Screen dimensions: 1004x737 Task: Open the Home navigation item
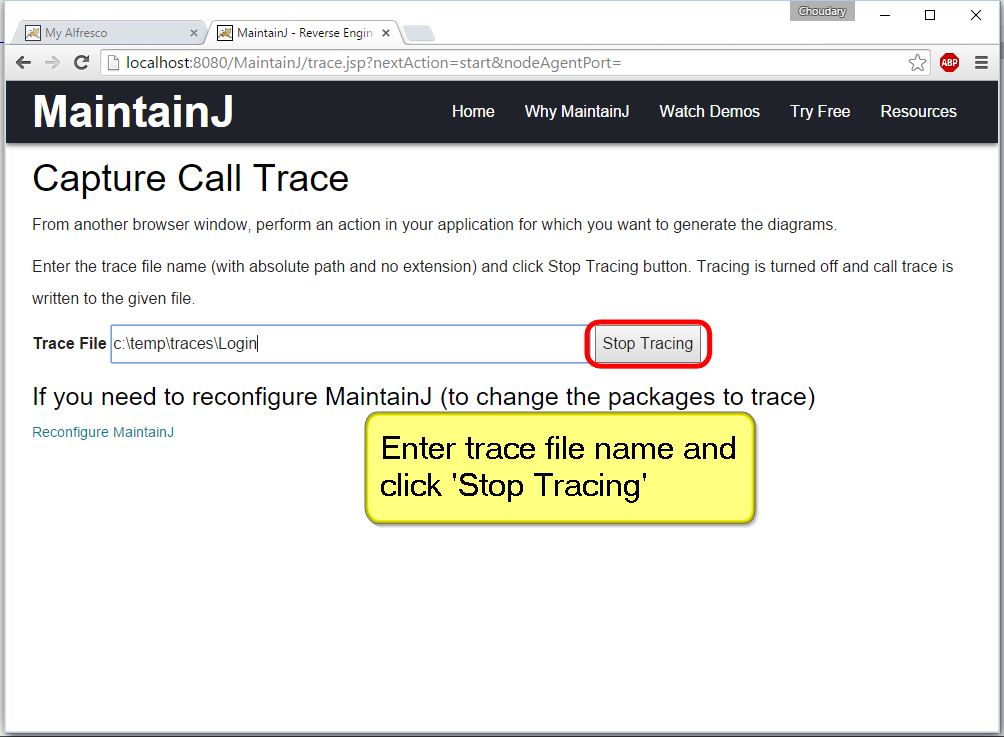(x=473, y=111)
